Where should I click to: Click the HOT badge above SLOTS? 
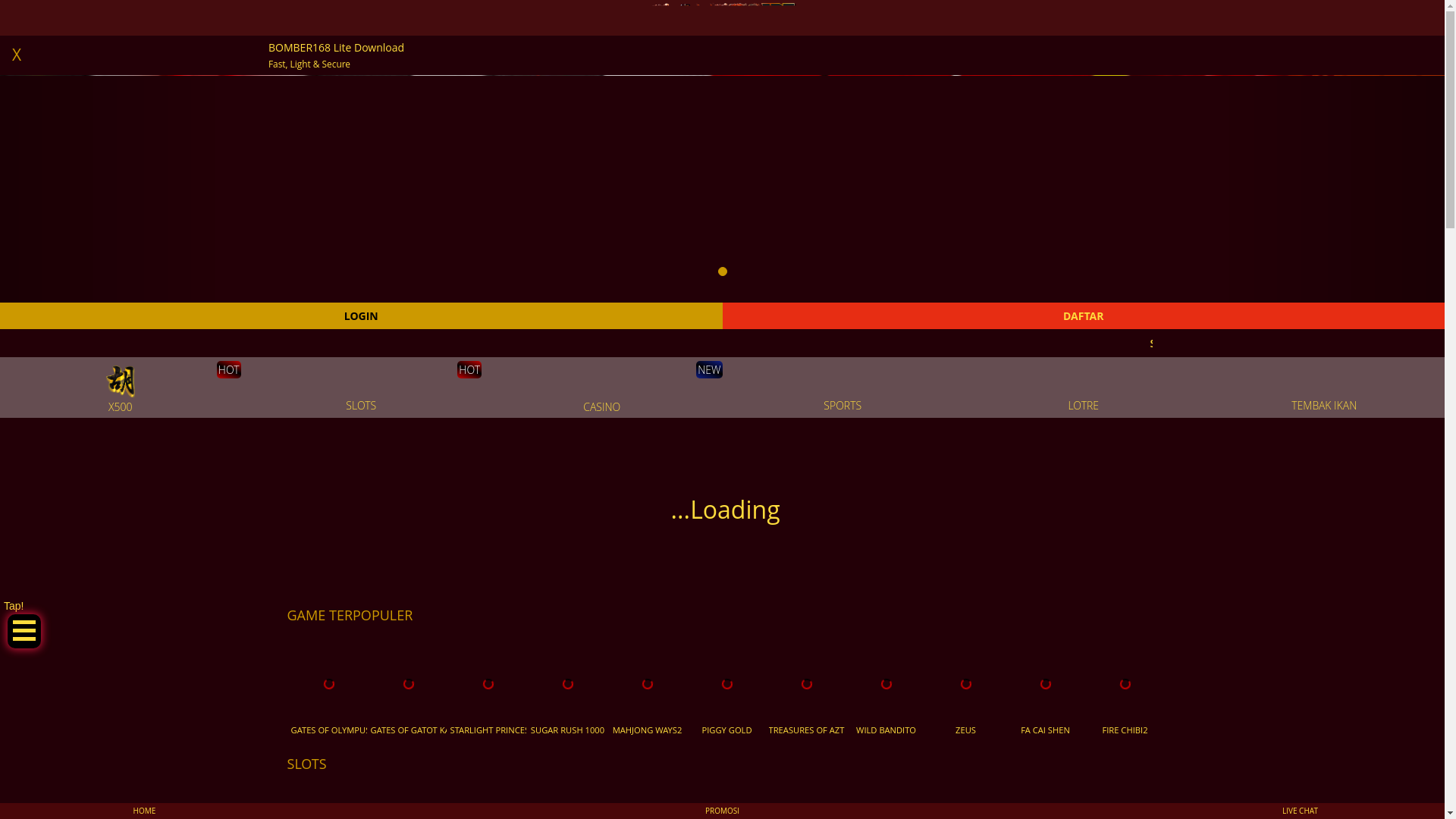(229, 369)
